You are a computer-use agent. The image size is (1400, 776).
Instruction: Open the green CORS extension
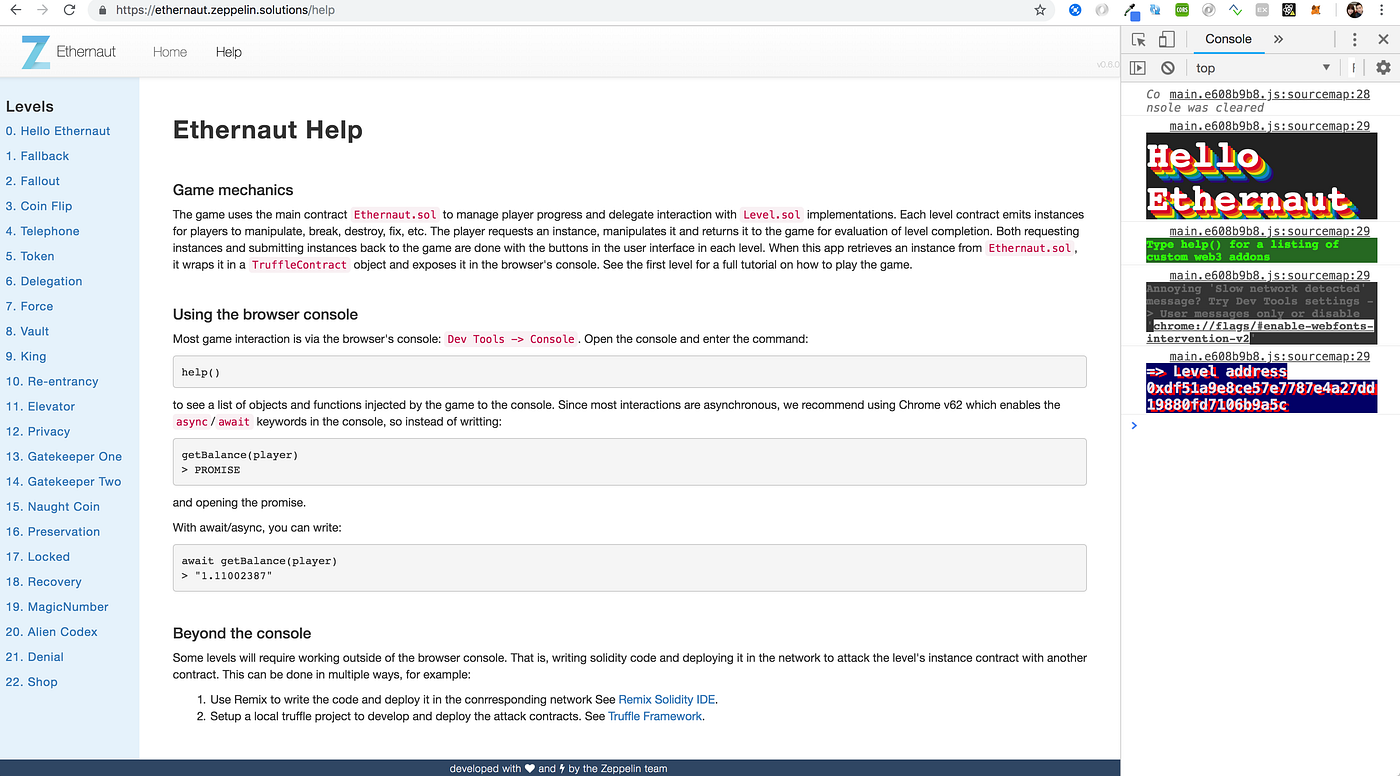[1182, 10]
